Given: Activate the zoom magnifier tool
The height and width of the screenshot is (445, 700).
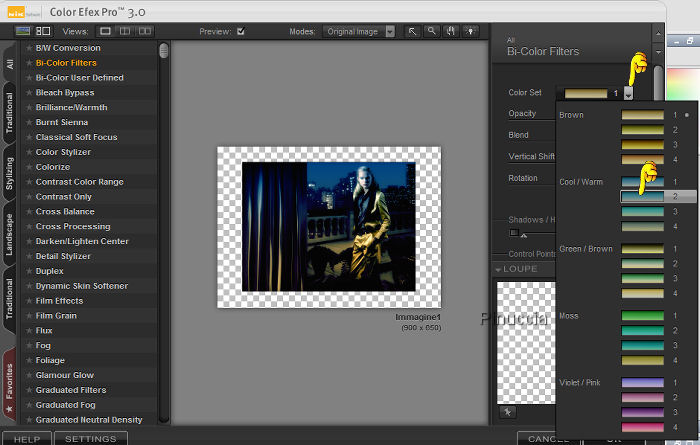Looking at the screenshot, I should pos(431,32).
